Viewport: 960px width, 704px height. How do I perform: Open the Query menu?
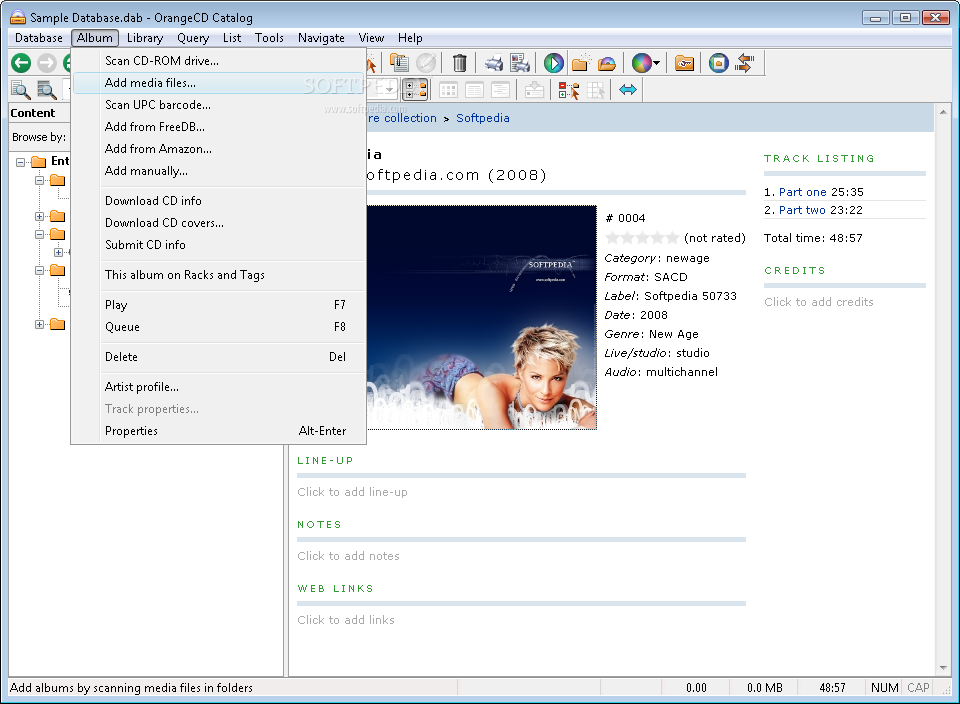193,38
